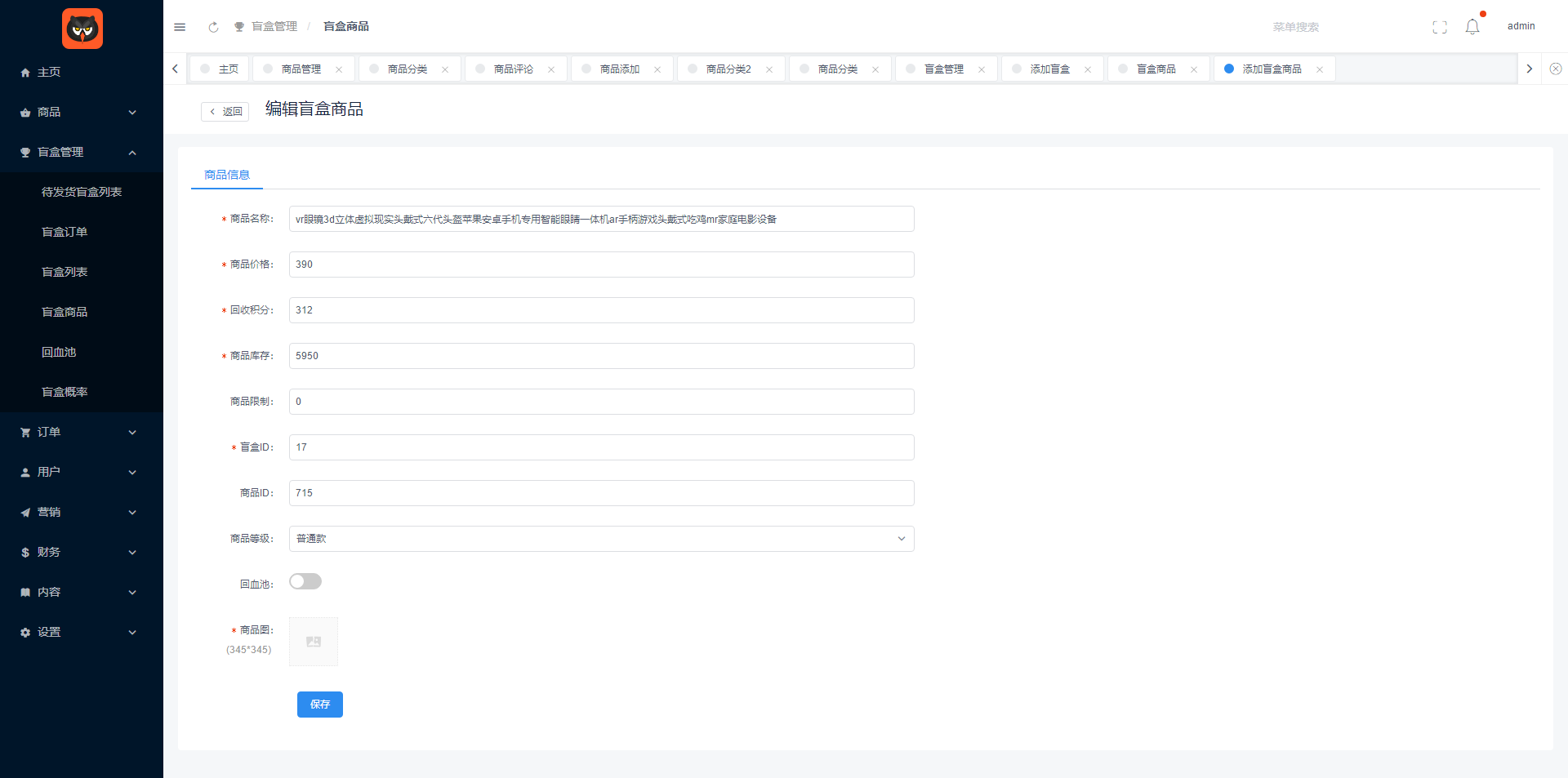The height and width of the screenshot is (778, 1568).
Task: Upload a product image placeholder
Action: [314, 642]
